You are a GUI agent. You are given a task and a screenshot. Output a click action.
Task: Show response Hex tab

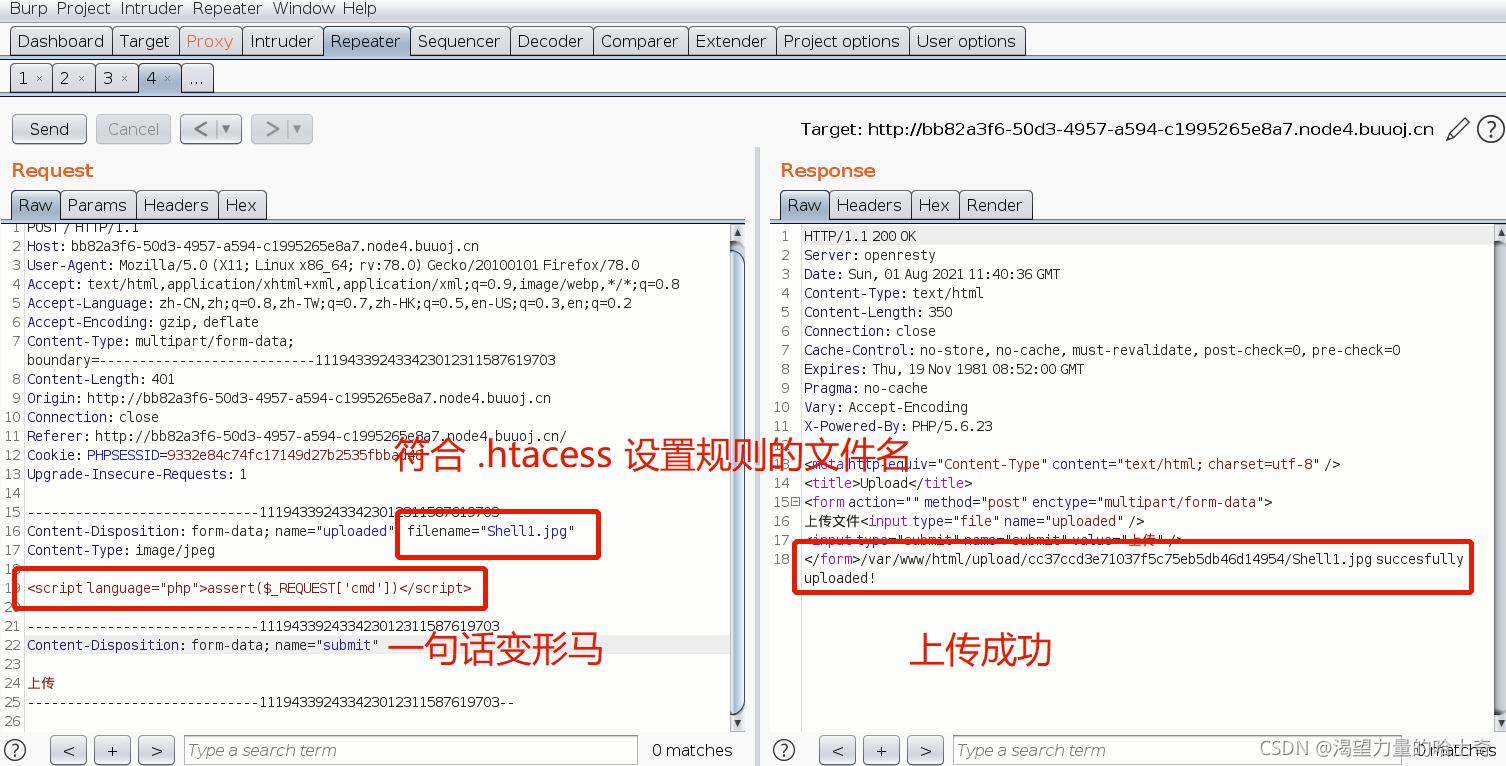pos(934,205)
